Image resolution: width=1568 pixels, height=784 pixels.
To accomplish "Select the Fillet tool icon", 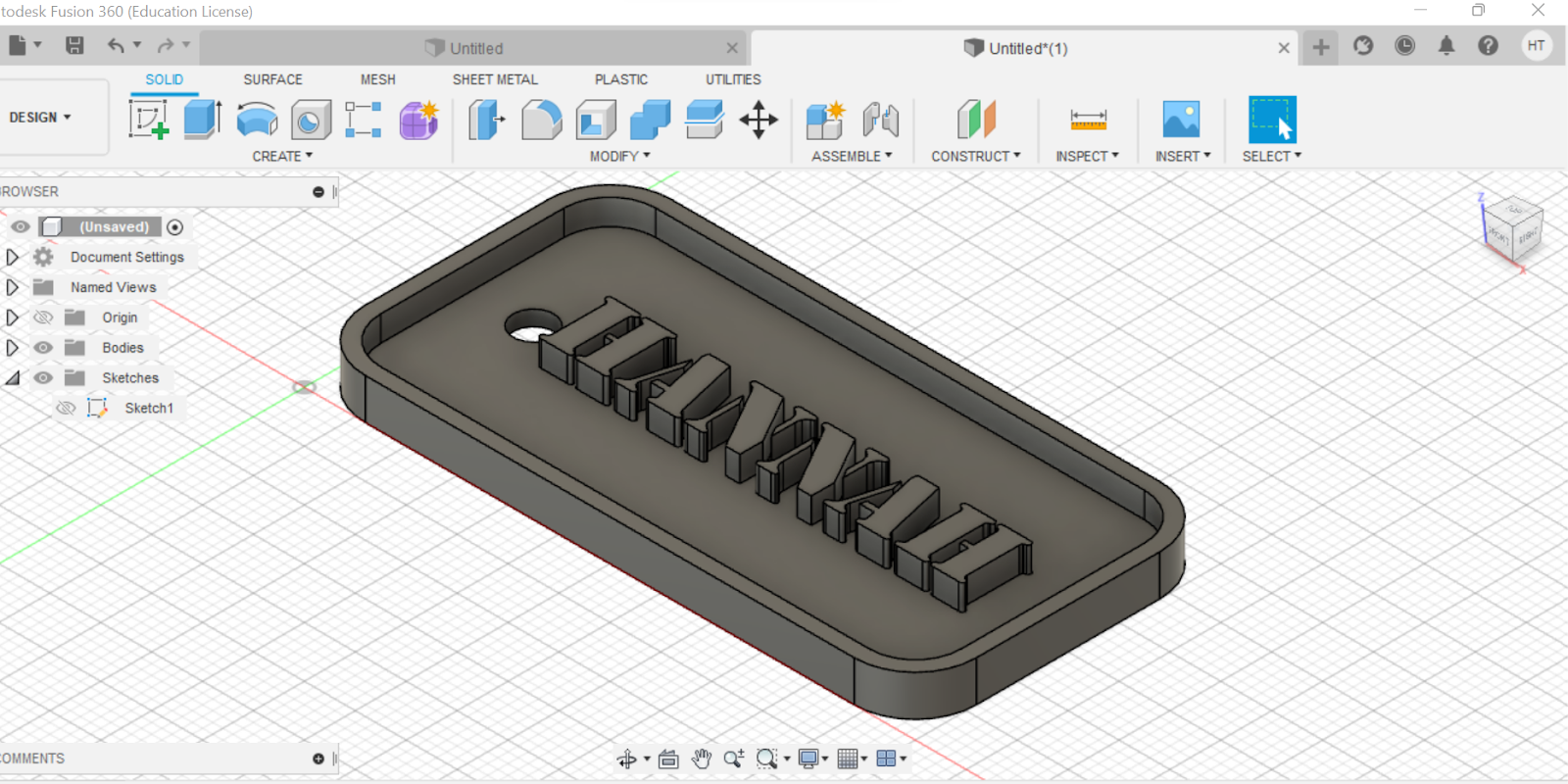I will 541,121.
